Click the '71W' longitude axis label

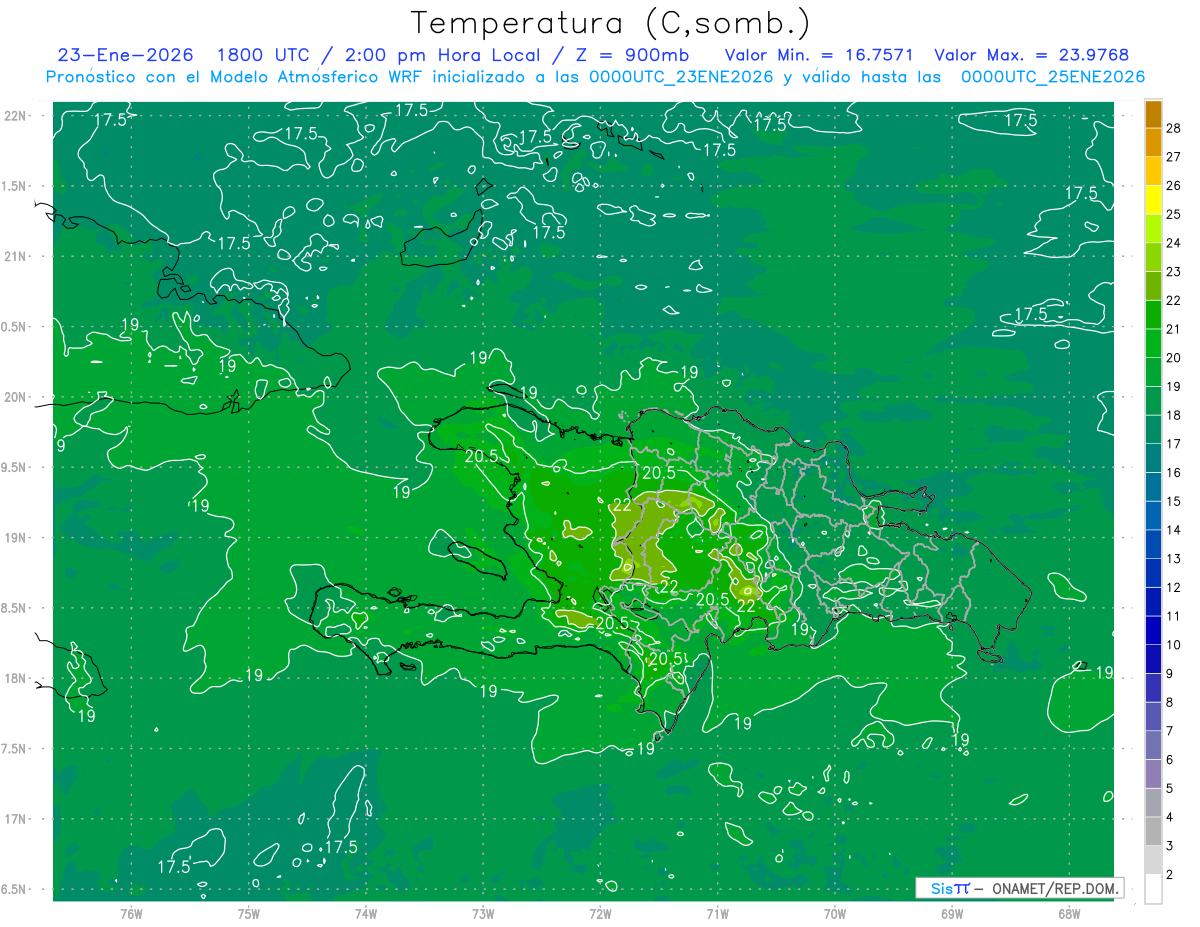pos(717,913)
